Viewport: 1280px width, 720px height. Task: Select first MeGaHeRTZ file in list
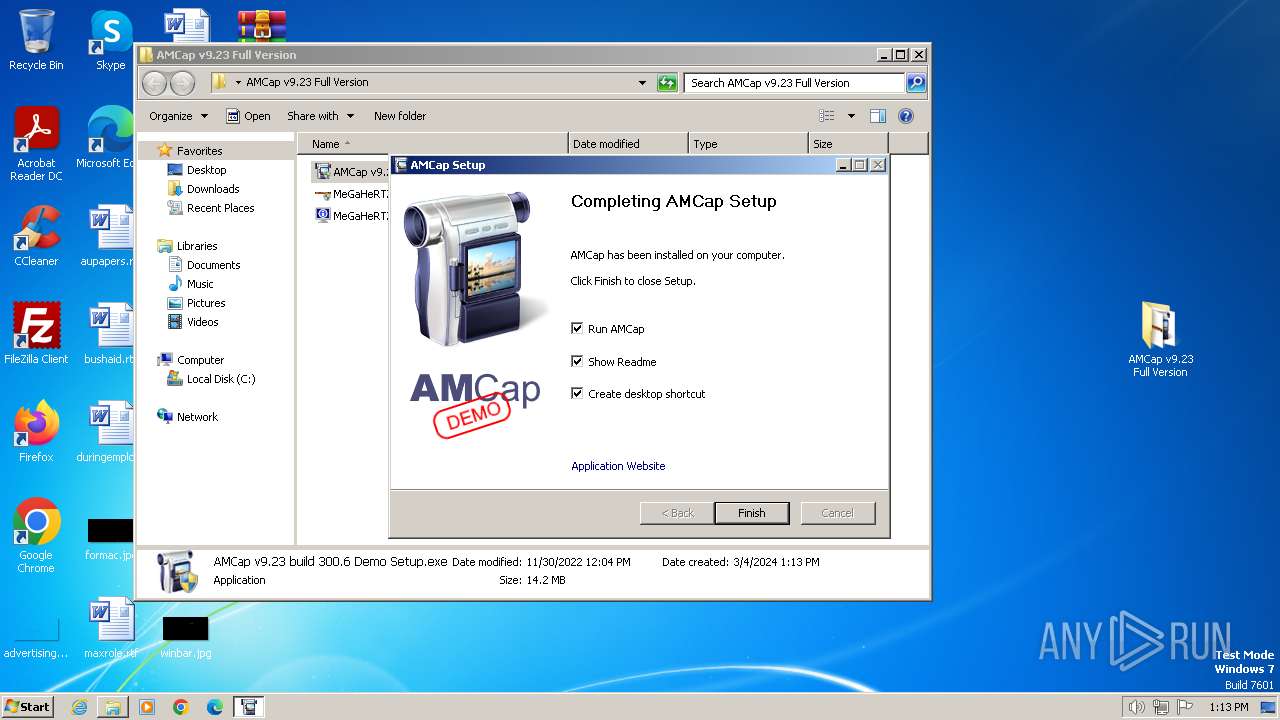[x=351, y=194]
